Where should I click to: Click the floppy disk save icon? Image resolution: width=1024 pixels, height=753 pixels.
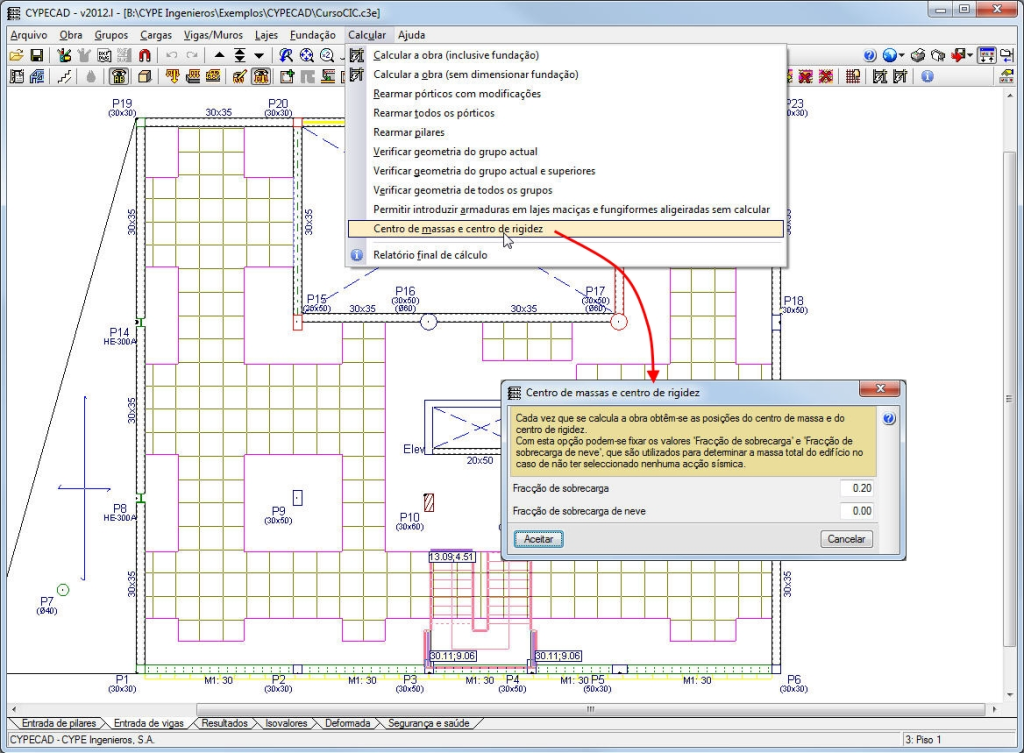(37, 56)
